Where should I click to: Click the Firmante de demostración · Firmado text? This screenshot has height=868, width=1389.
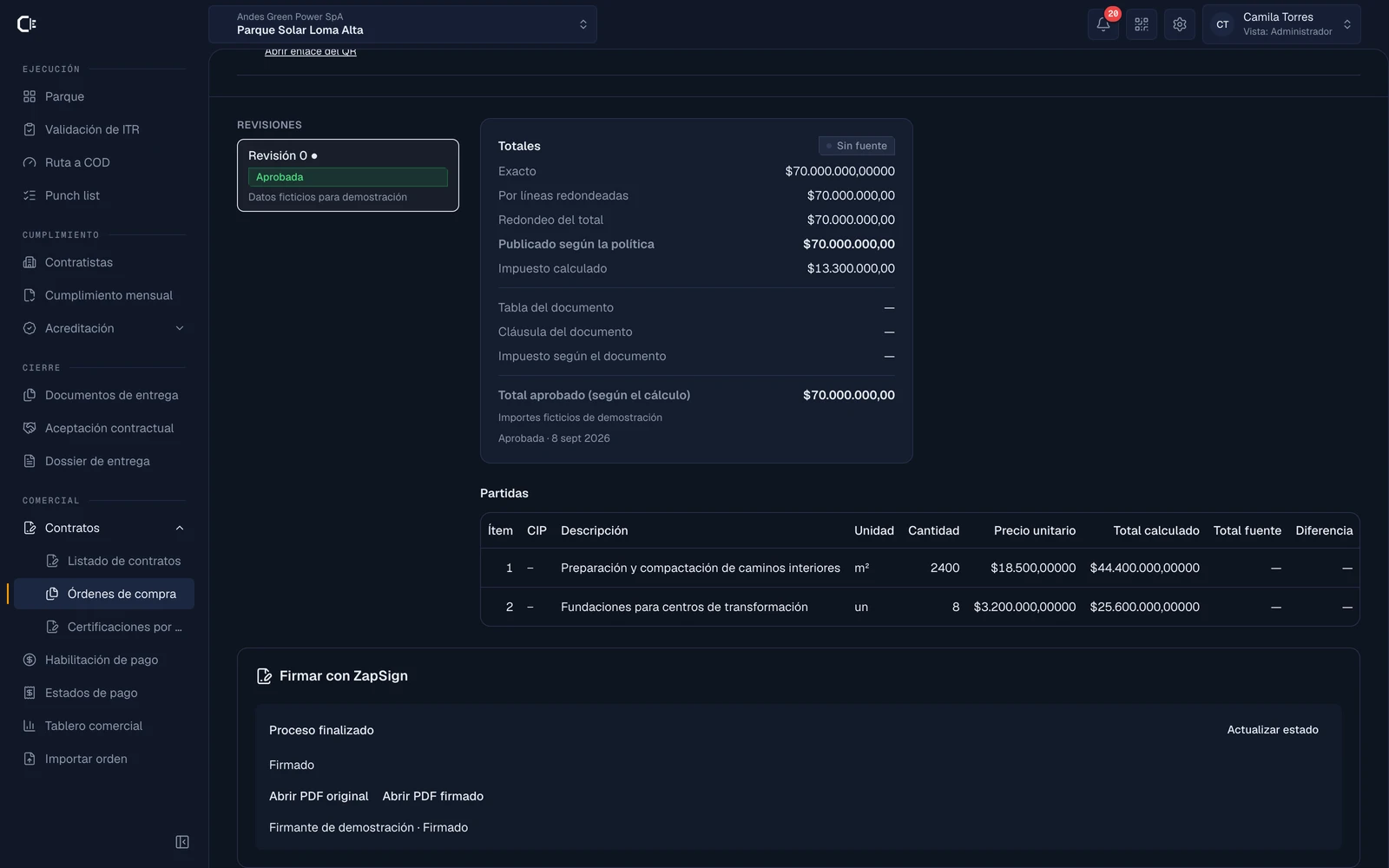pyautogui.click(x=368, y=827)
